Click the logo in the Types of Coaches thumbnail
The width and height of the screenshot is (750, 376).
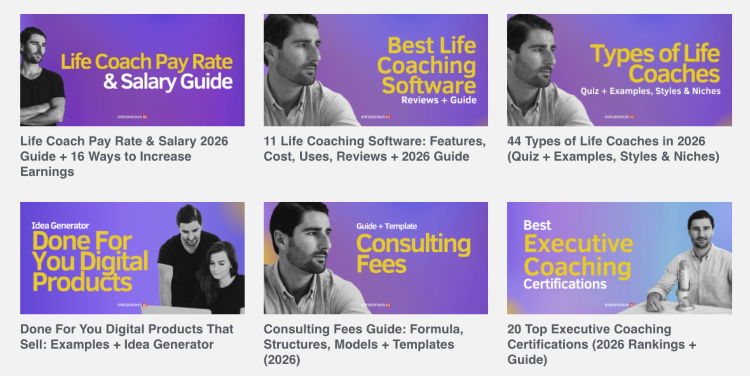point(619,116)
